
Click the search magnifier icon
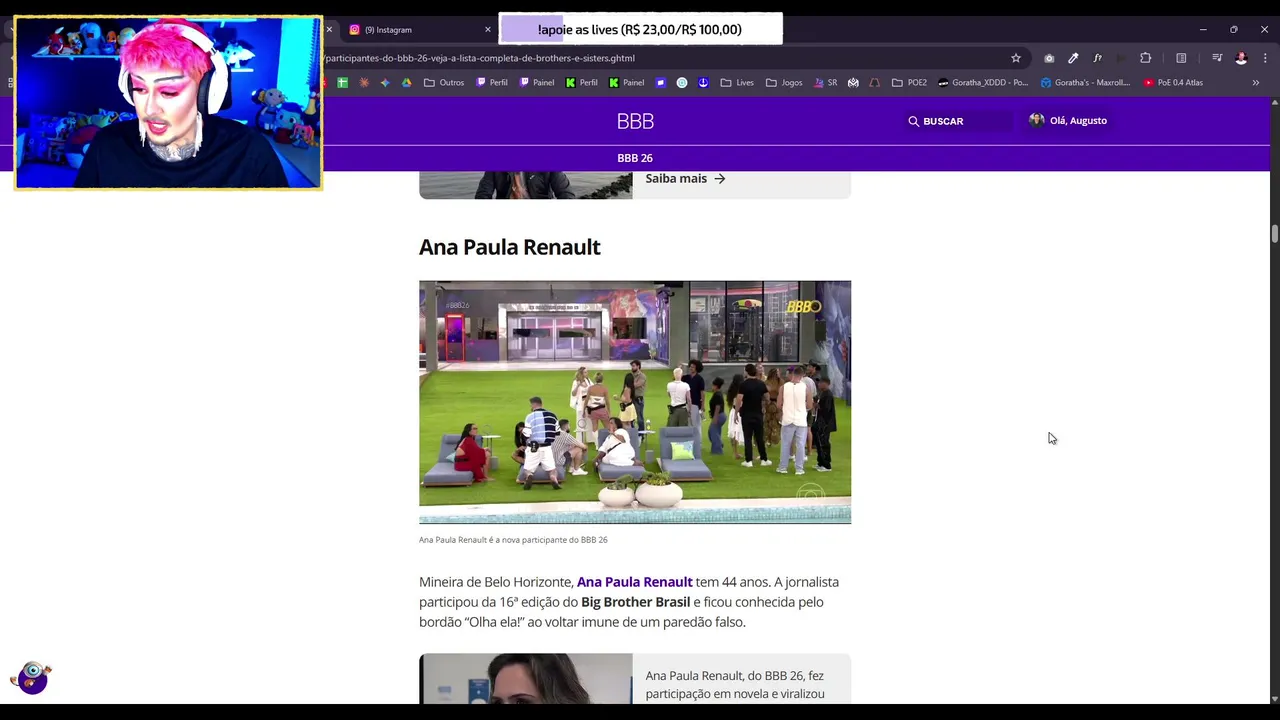tap(913, 121)
